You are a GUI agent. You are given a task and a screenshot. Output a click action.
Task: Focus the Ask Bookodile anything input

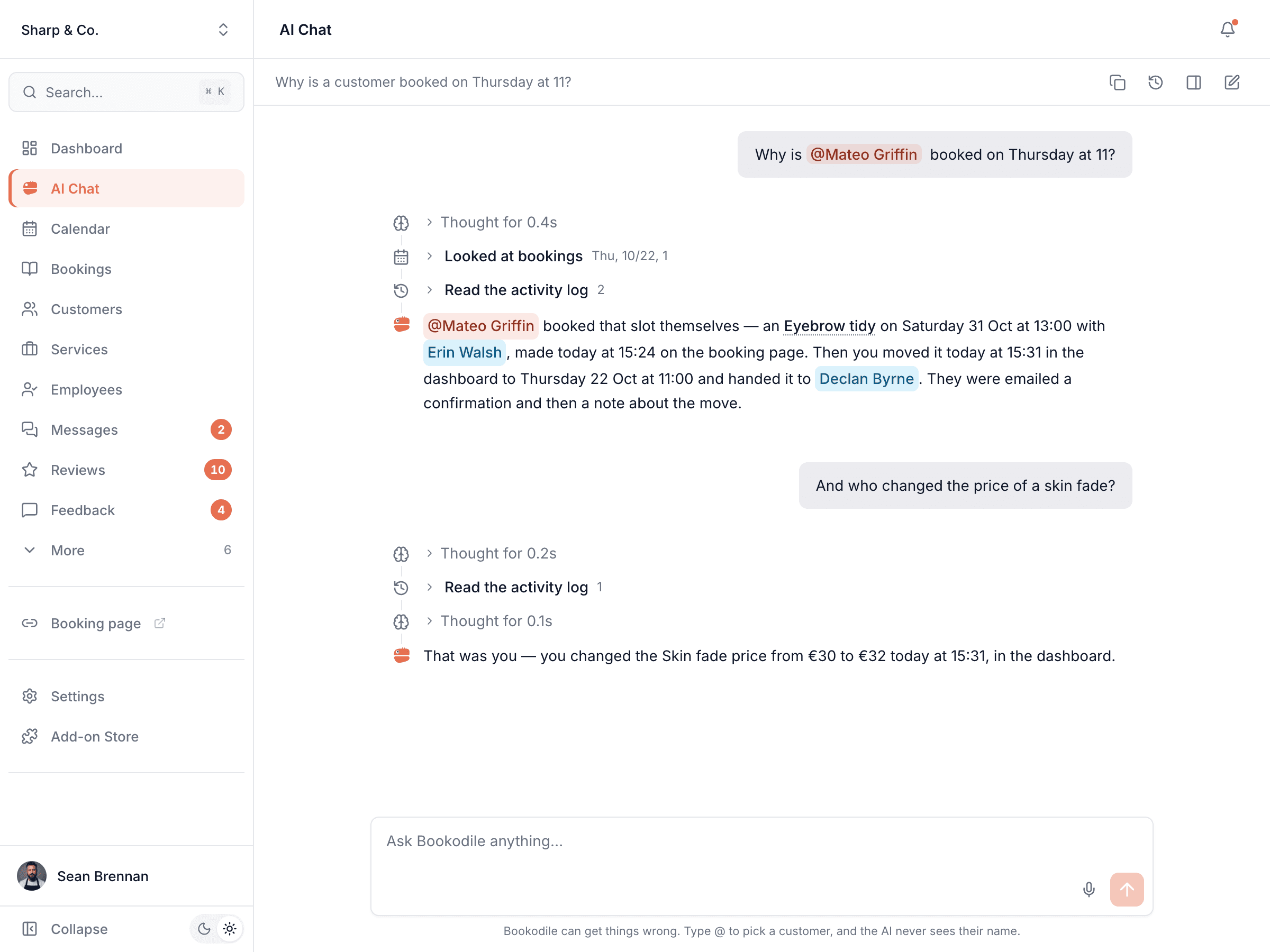click(761, 866)
